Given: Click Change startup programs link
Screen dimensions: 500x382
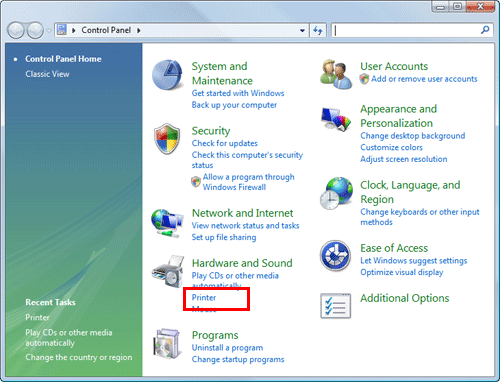Looking at the screenshot, I should click(238, 359).
